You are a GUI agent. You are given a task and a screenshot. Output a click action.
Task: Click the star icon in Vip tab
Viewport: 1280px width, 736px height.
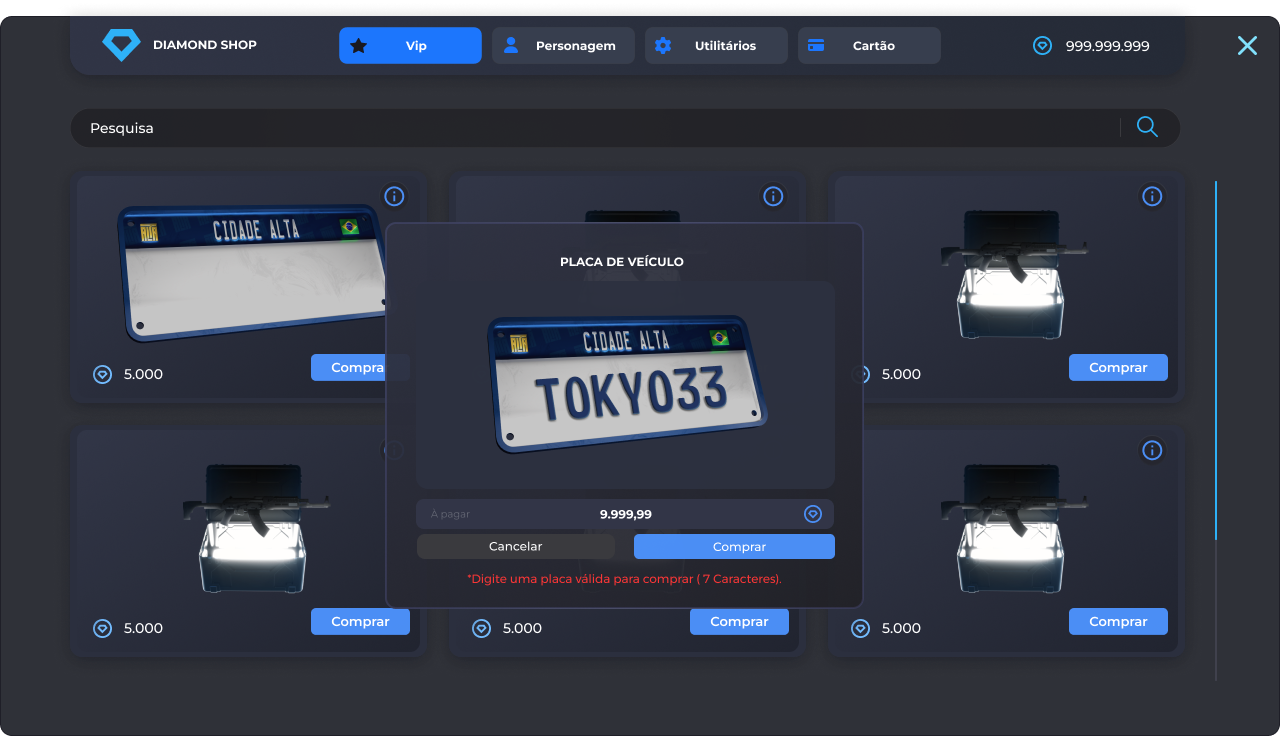[359, 45]
